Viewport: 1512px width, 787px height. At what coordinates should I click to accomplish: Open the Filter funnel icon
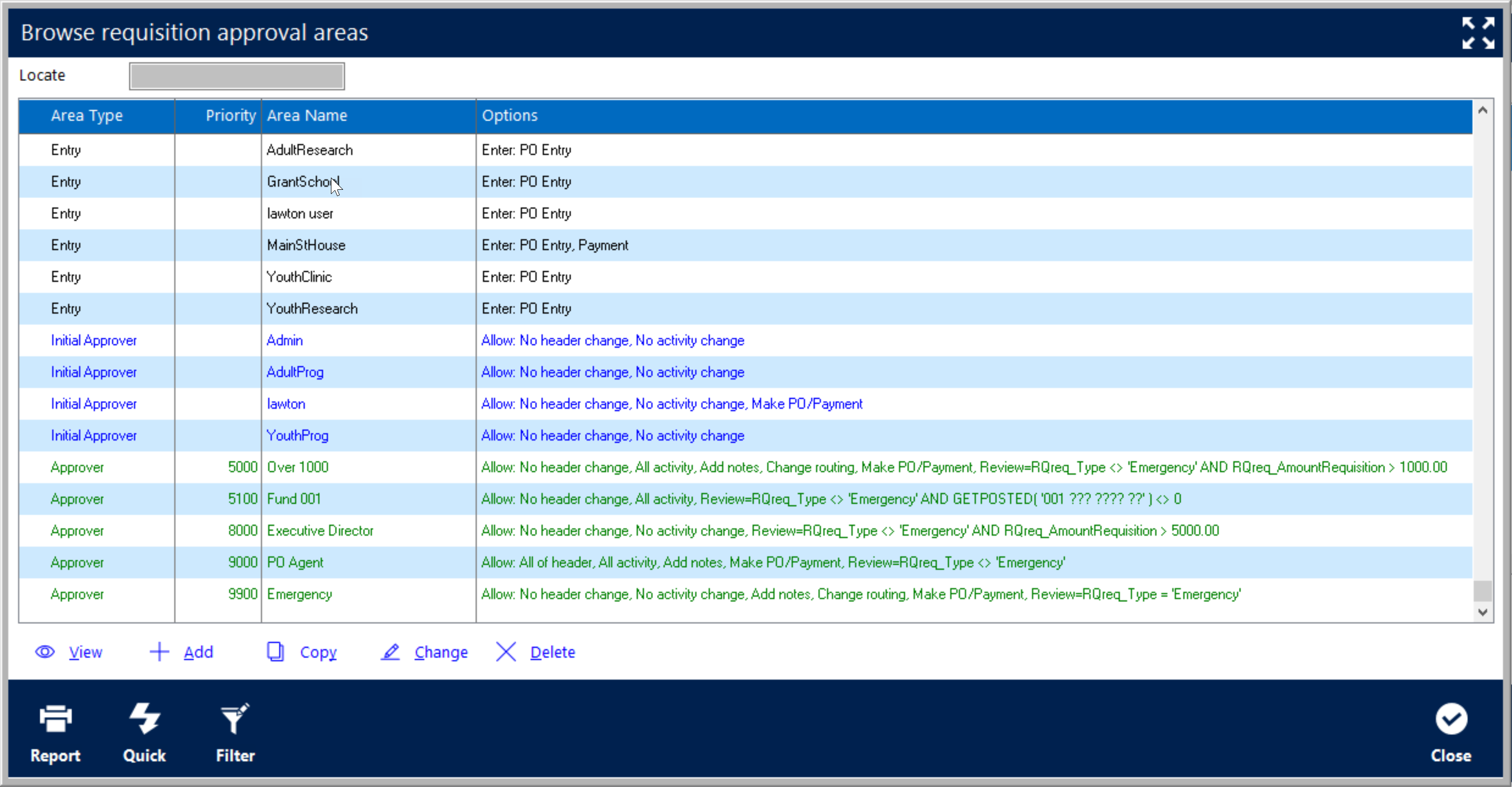click(x=235, y=719)
